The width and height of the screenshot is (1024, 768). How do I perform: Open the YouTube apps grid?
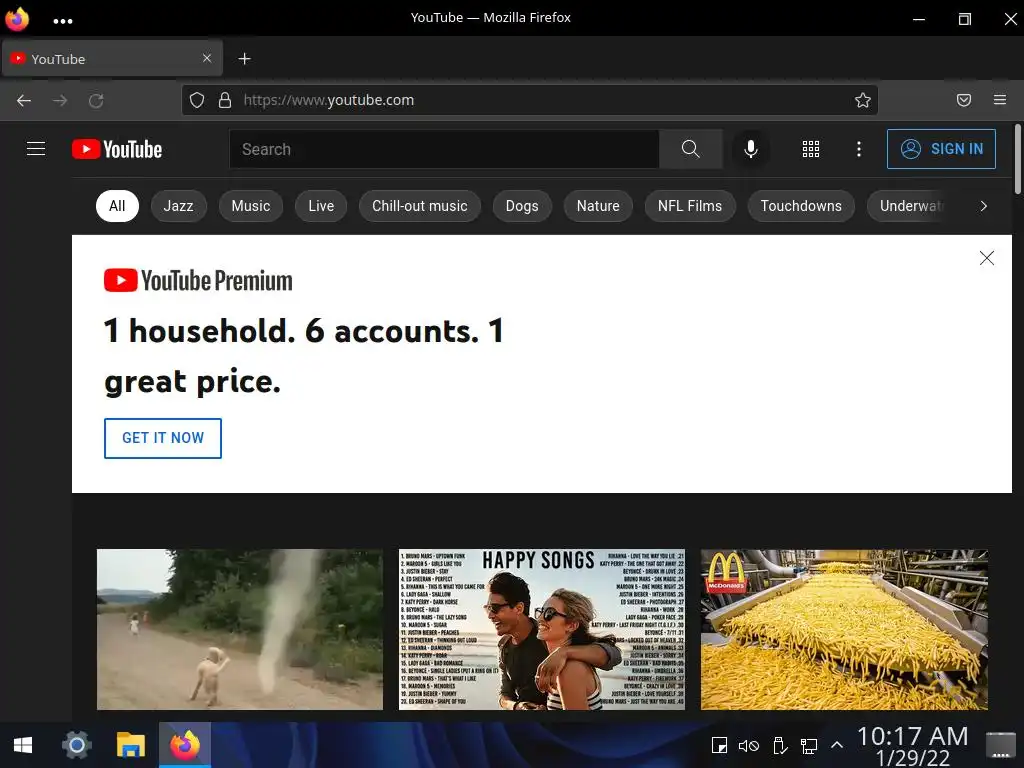810,149
